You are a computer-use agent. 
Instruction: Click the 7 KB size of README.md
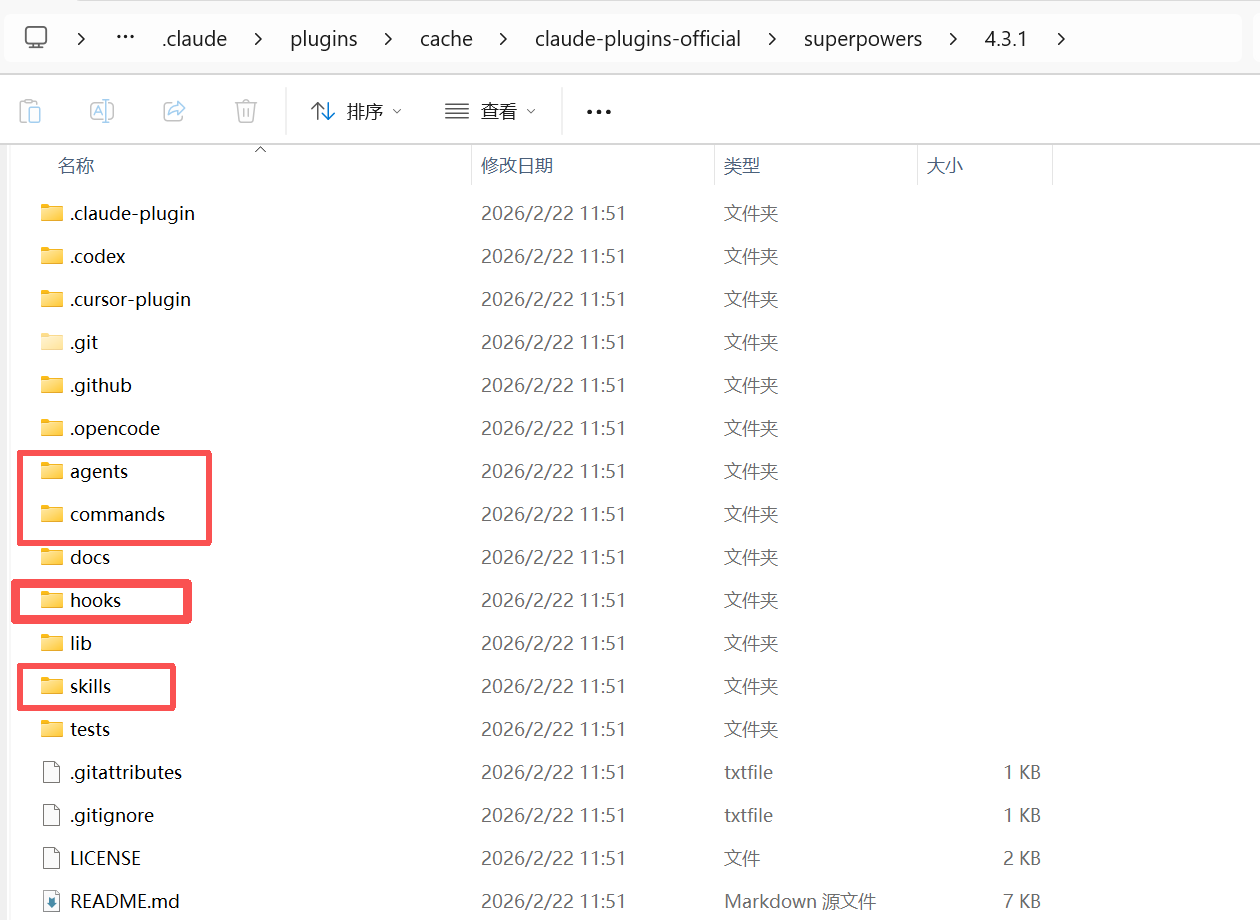coord(1021,901)
